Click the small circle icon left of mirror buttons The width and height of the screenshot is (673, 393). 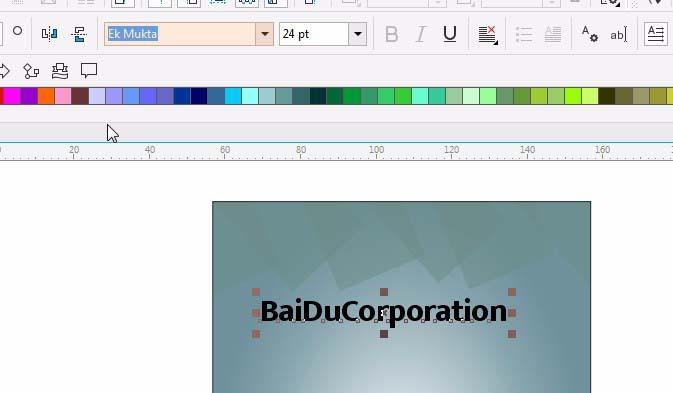click(17, 31)
